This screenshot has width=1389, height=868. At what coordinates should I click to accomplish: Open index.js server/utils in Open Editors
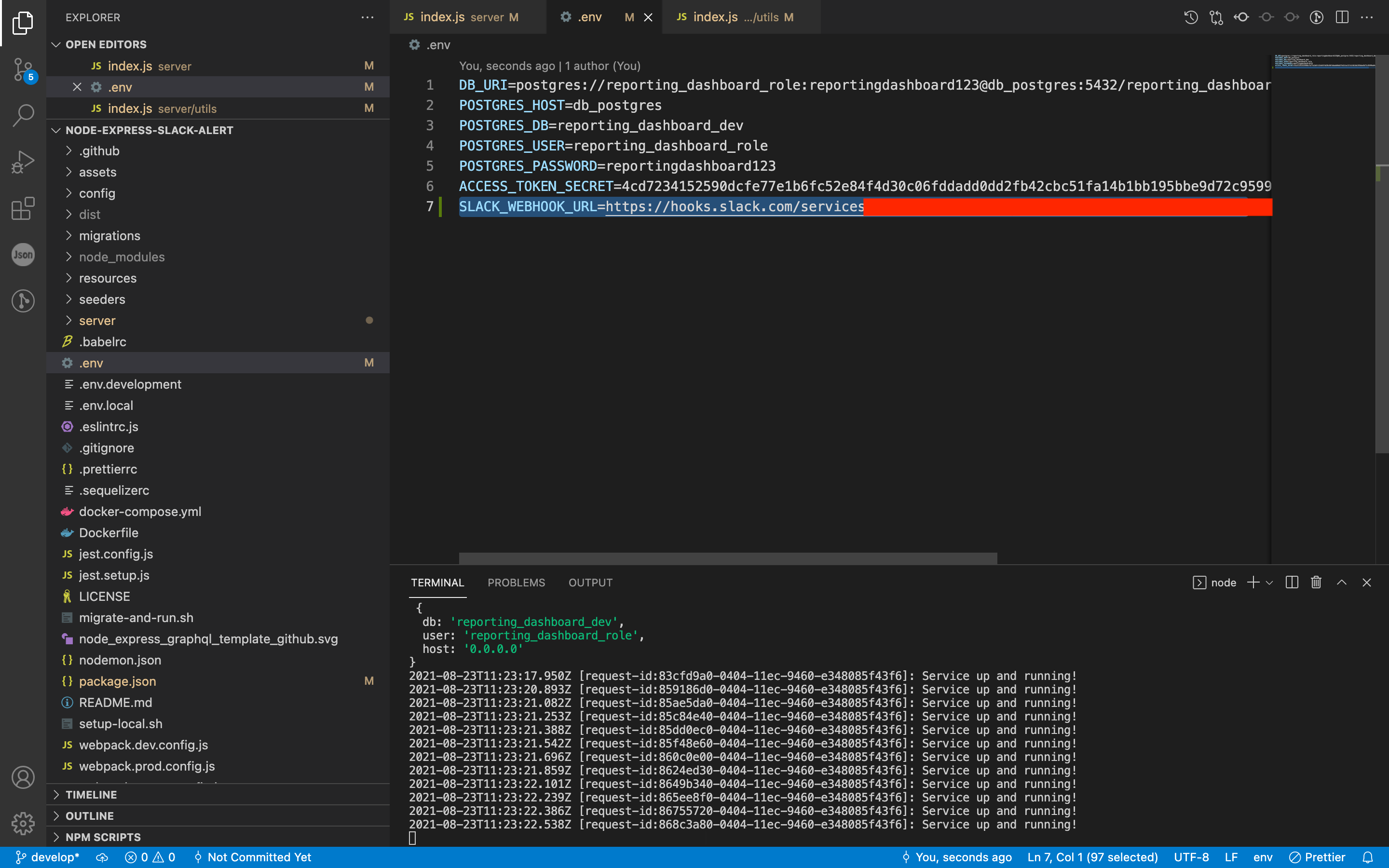coord(218,108)
